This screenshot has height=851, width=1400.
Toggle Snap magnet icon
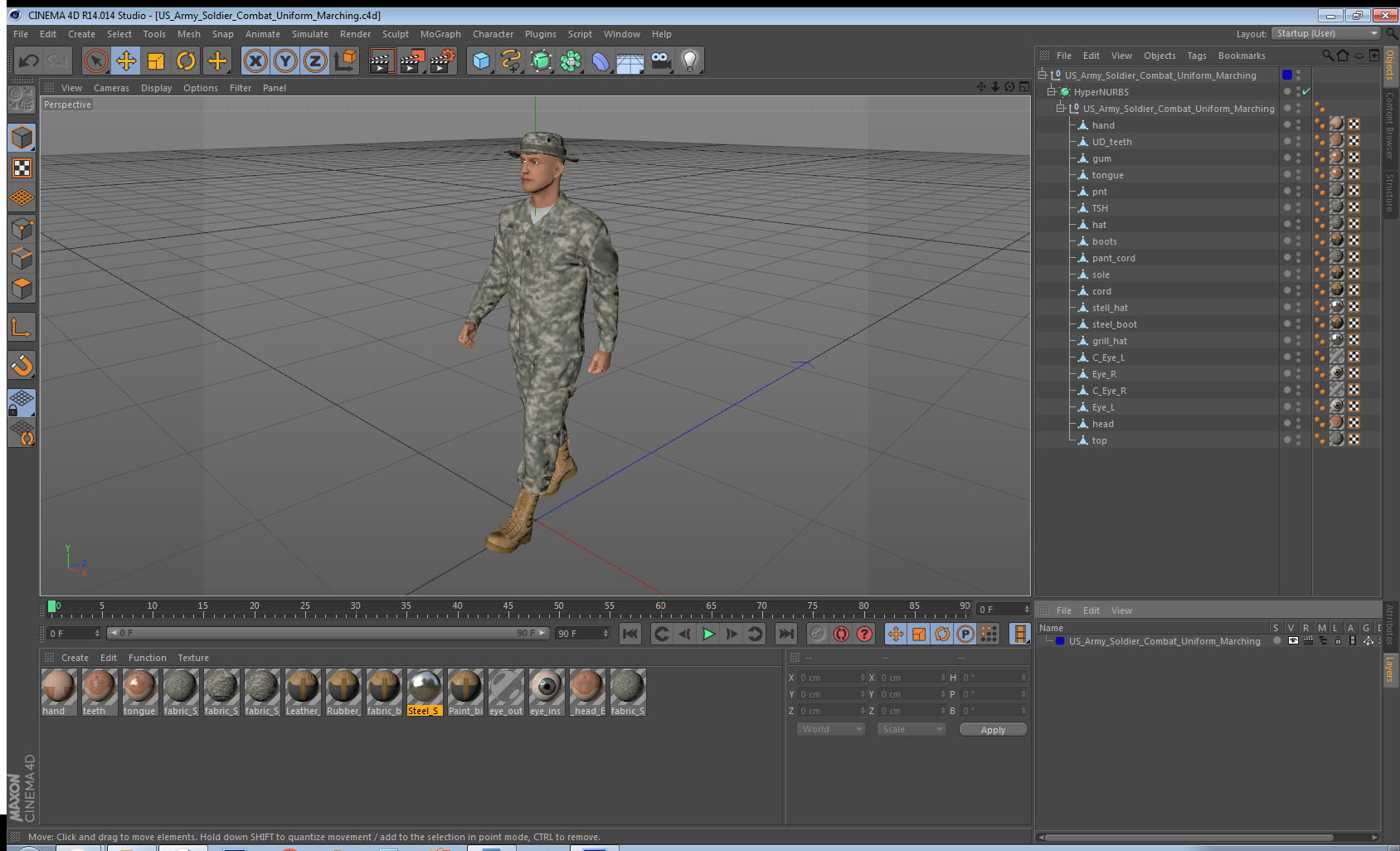pos(22,365)
